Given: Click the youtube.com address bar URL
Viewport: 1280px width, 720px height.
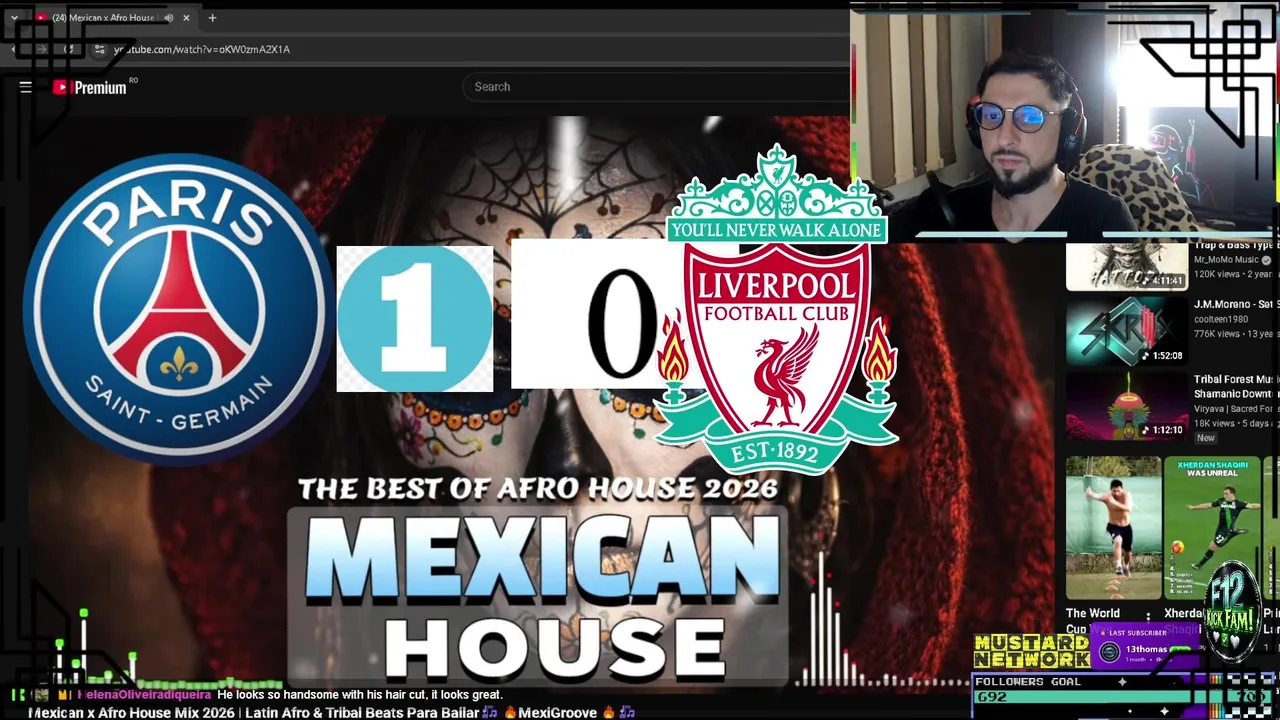Looking at the screenshot, I should coord(202,49).
